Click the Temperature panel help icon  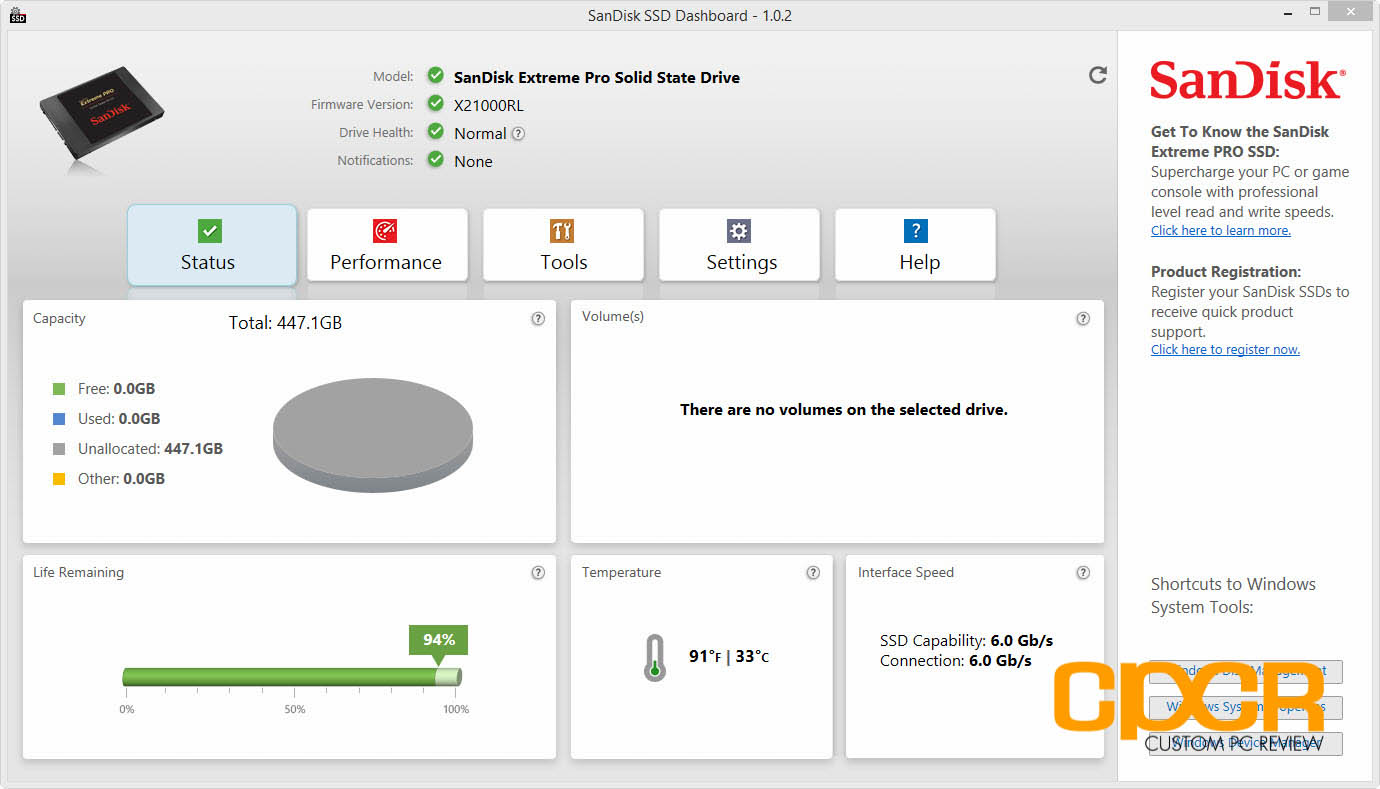[813, 573]
